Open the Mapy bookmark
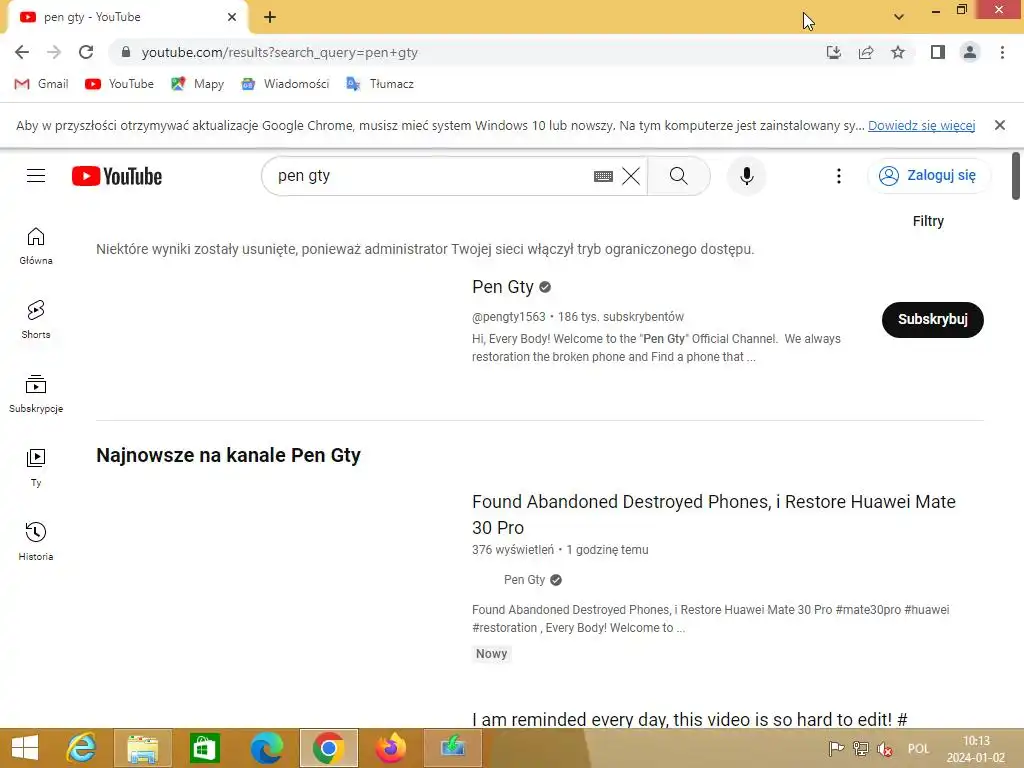 point(197,84)
